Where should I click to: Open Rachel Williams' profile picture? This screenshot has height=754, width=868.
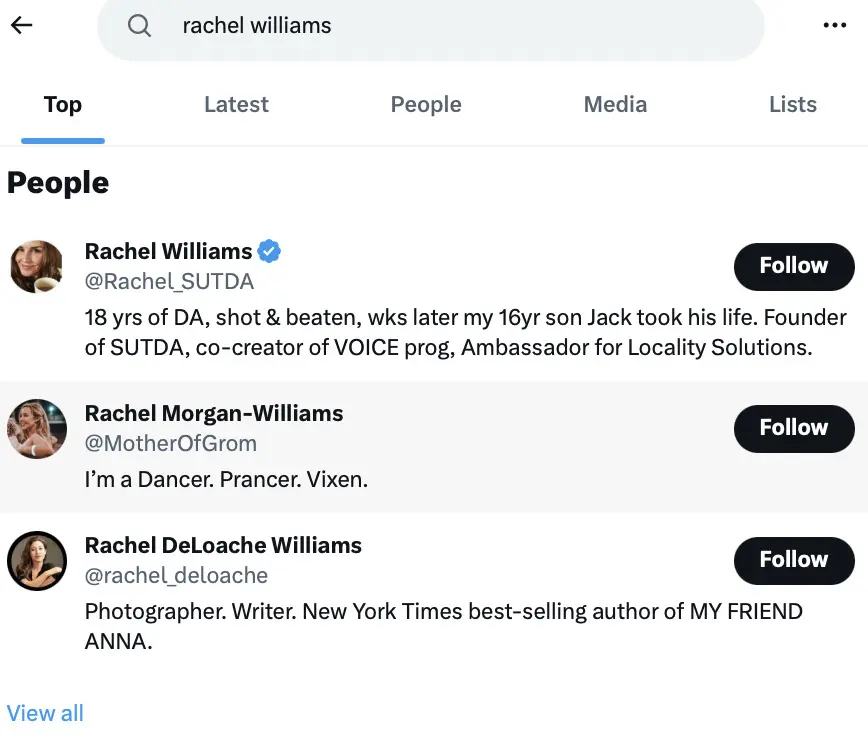tap(37, 267)
